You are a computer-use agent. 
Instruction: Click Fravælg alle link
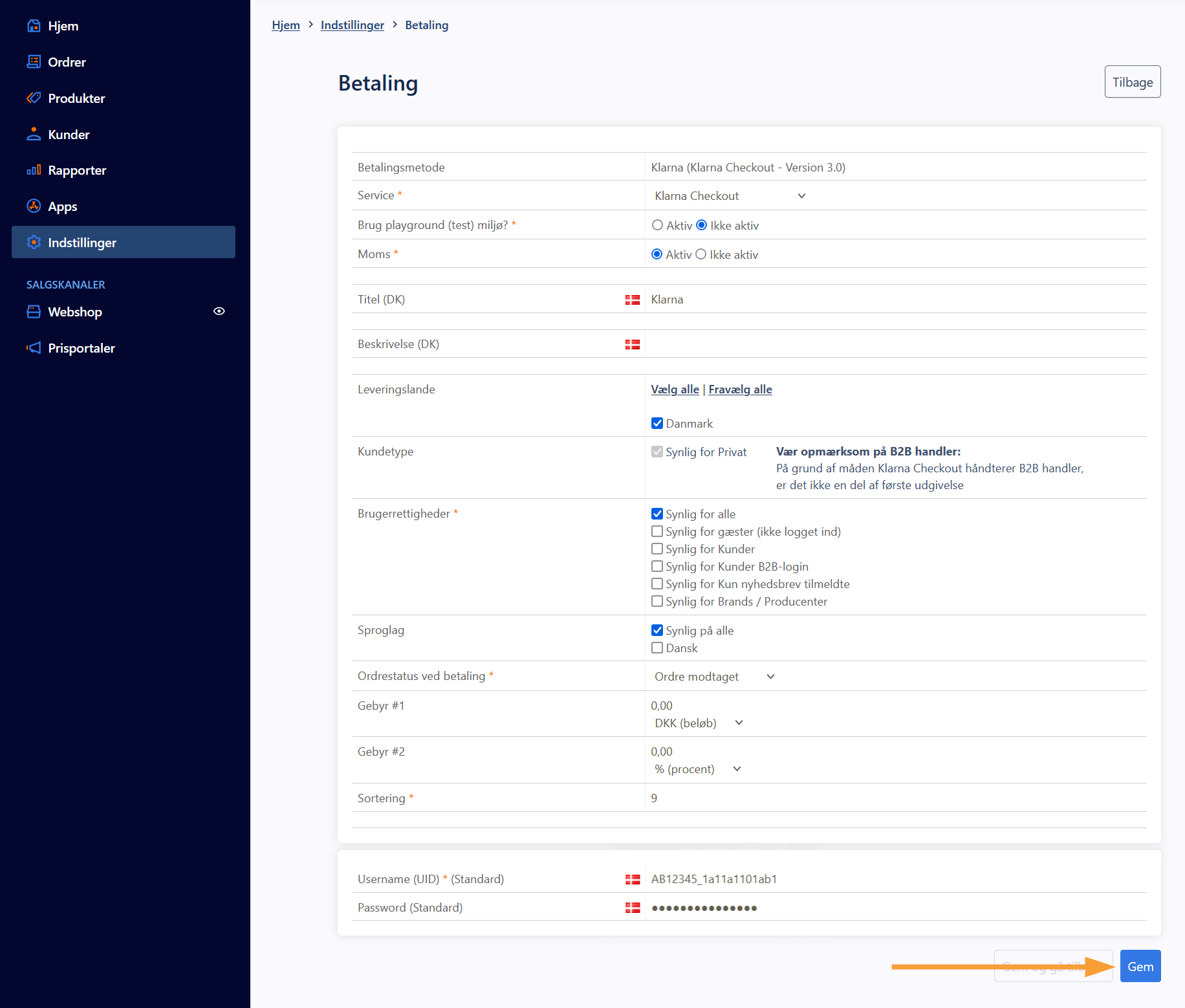click(x=740, y=389)
